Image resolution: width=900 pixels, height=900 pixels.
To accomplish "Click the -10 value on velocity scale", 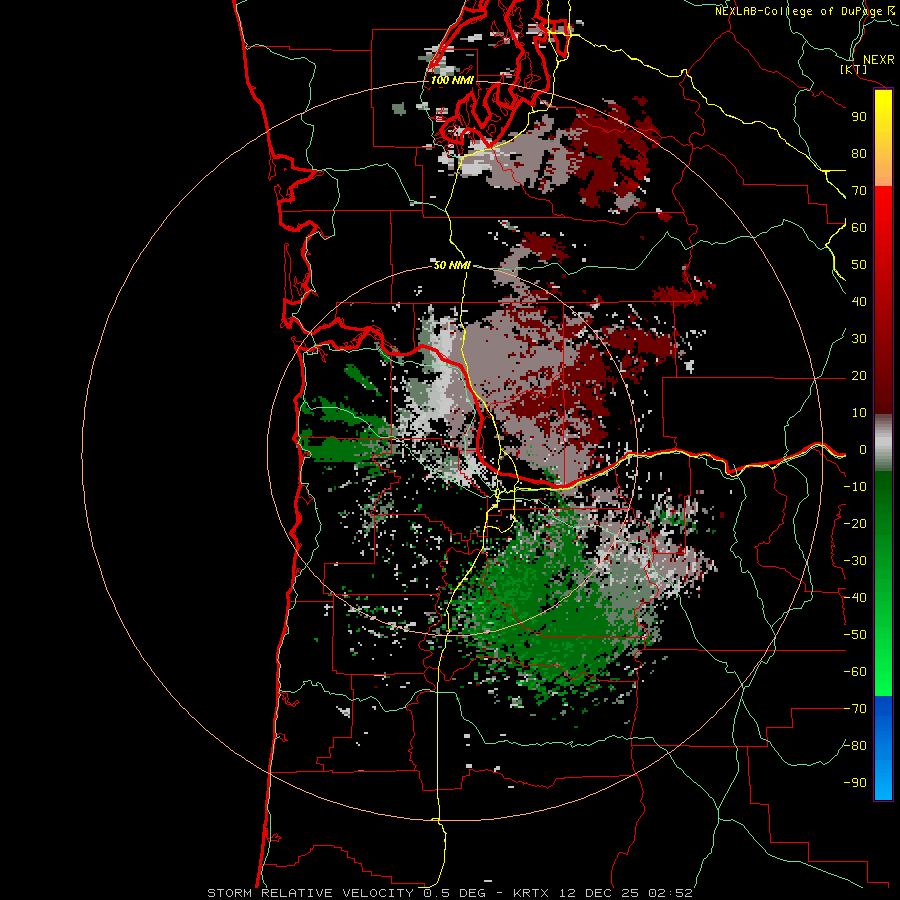I will click(x=855, y=487).
